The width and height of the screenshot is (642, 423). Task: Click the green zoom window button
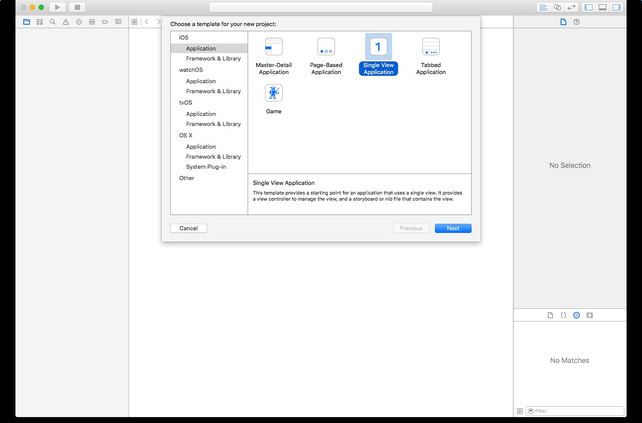pyautogui.click(x=41, y=7)
